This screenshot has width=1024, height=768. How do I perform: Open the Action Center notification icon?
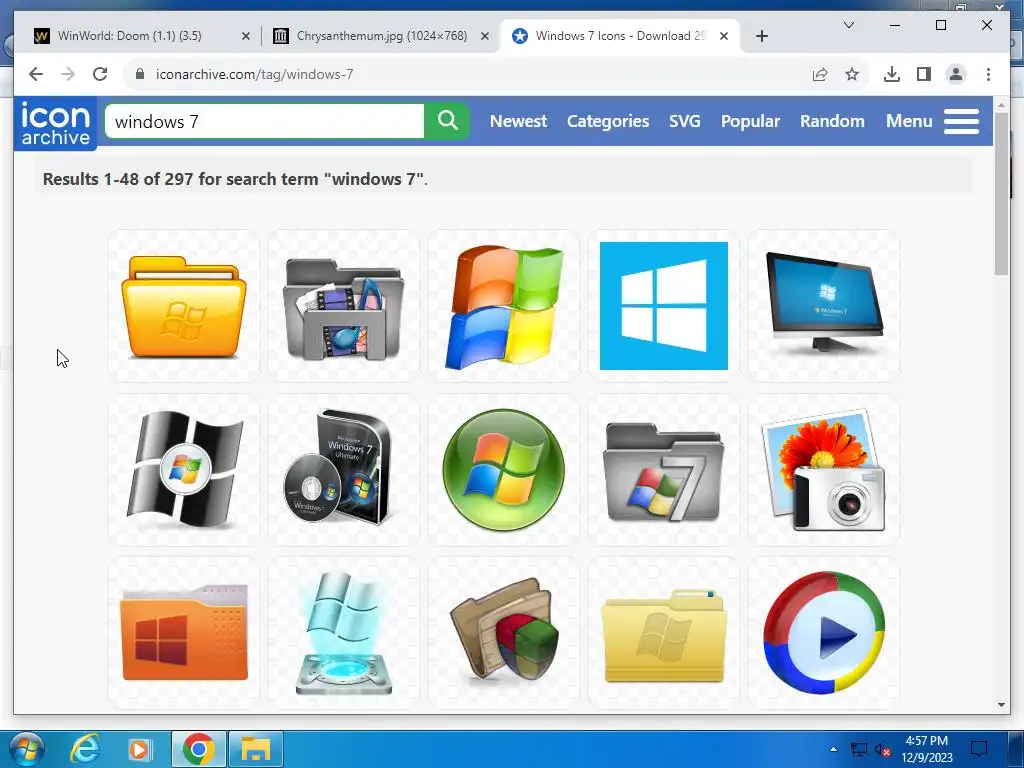point(979,749)
